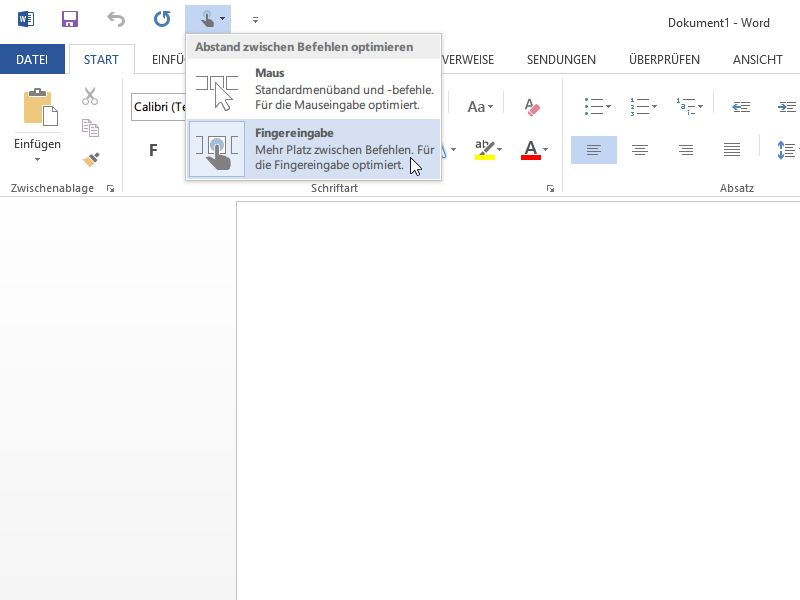Open the highlight color dropdown arrow
This screenshot has width=800, height=600.
pyautogui.click(x=499, y=149)
